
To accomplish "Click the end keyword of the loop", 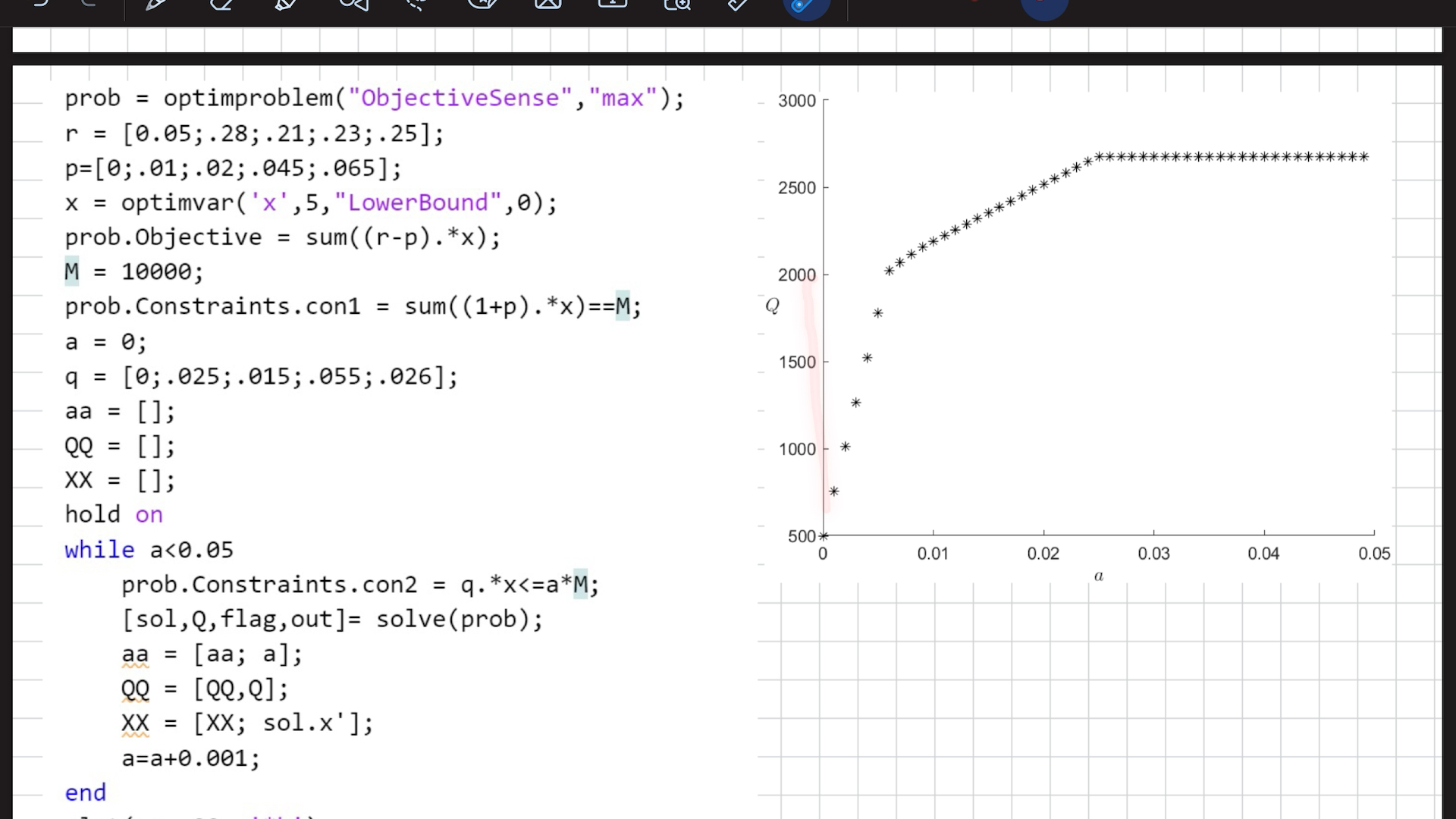I will [86, 793].
